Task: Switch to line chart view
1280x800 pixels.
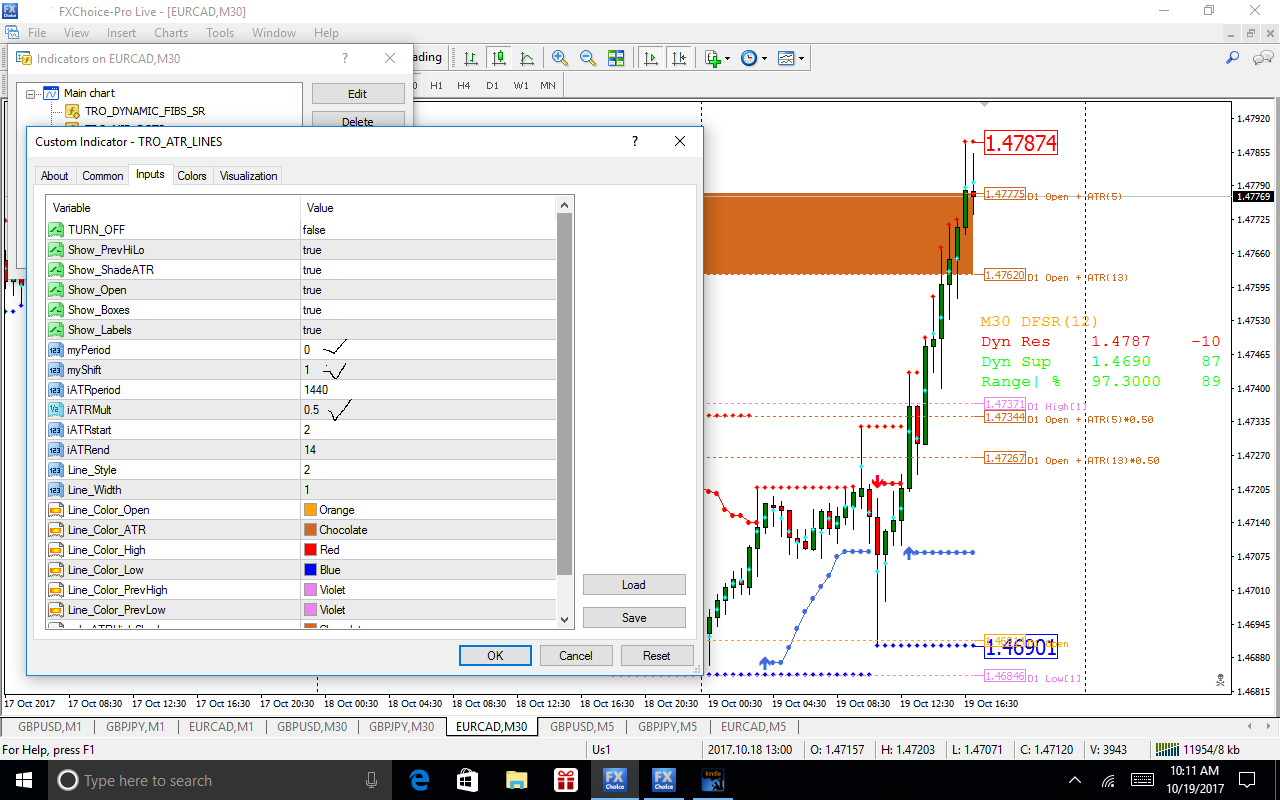Action: tap(526, 58)
